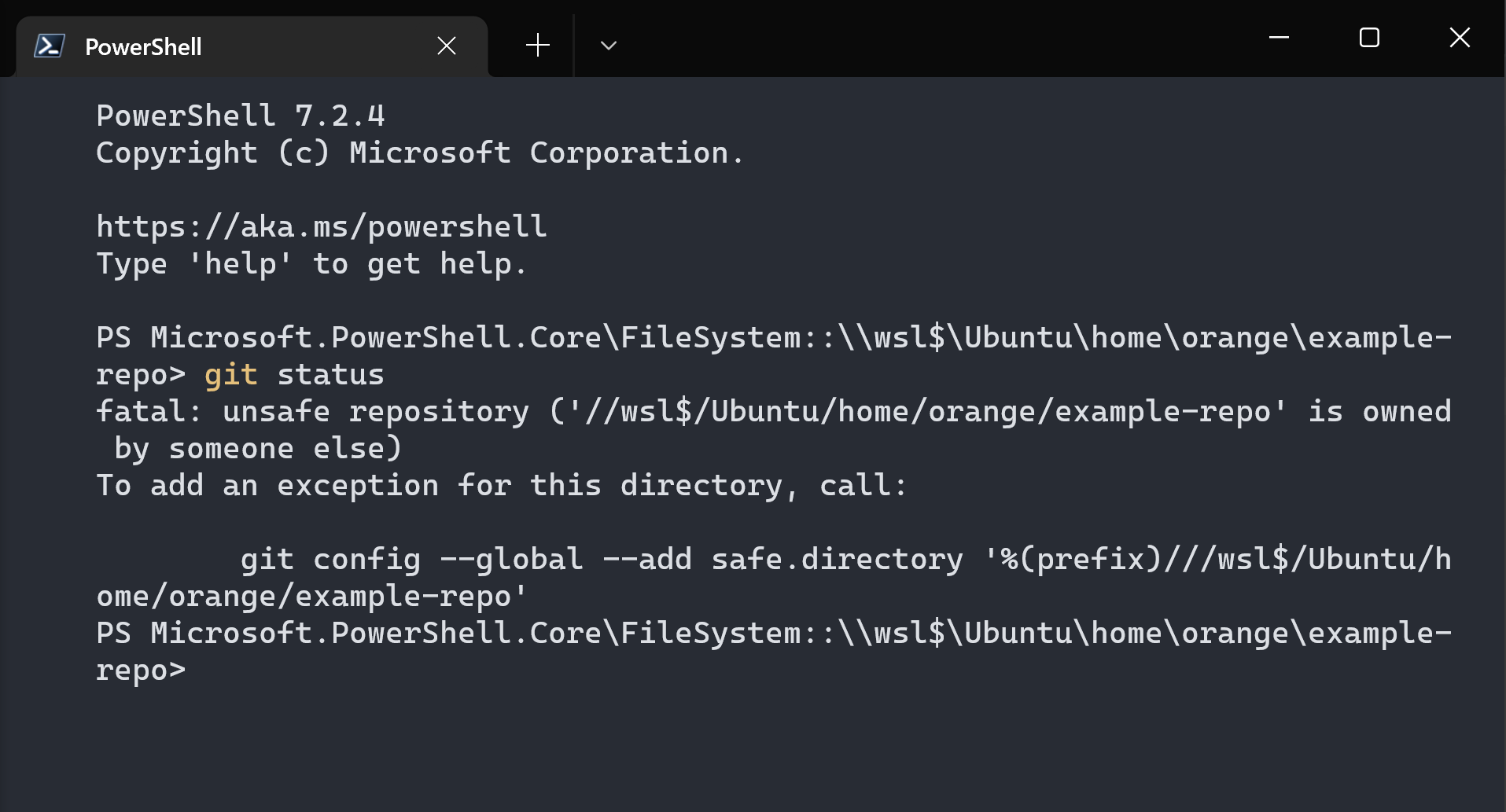The image size is (1506, 812).
Task: Click the minimize icon in the title bar
Action: coord(1279,37)
